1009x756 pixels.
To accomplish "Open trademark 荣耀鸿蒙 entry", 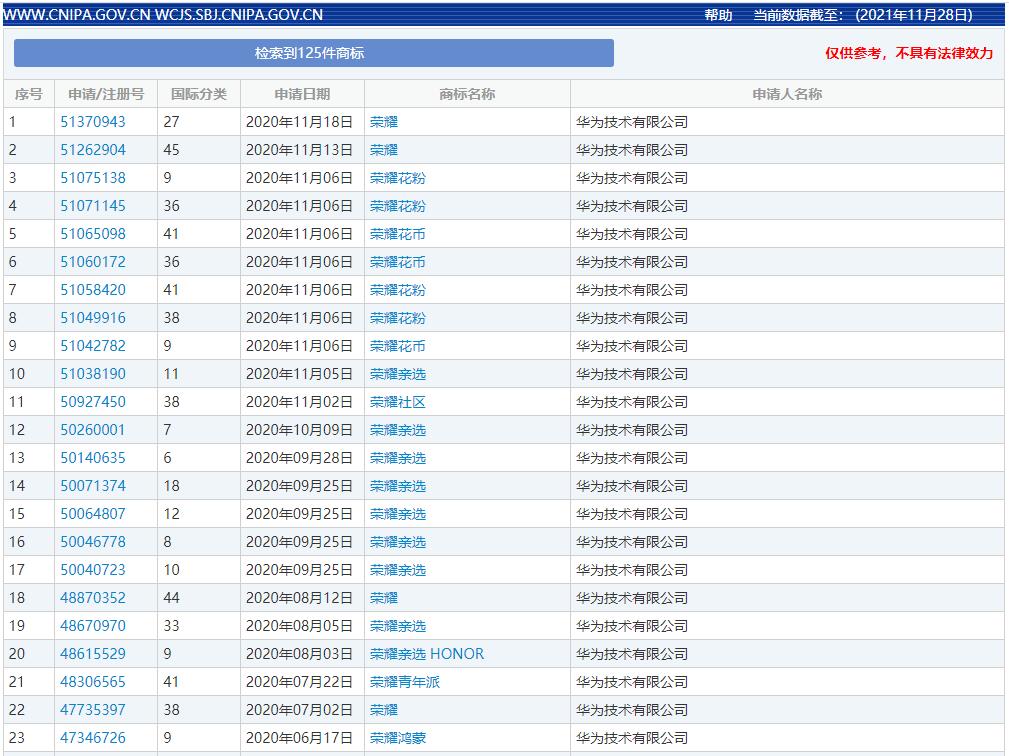I will tap(397, 738).
